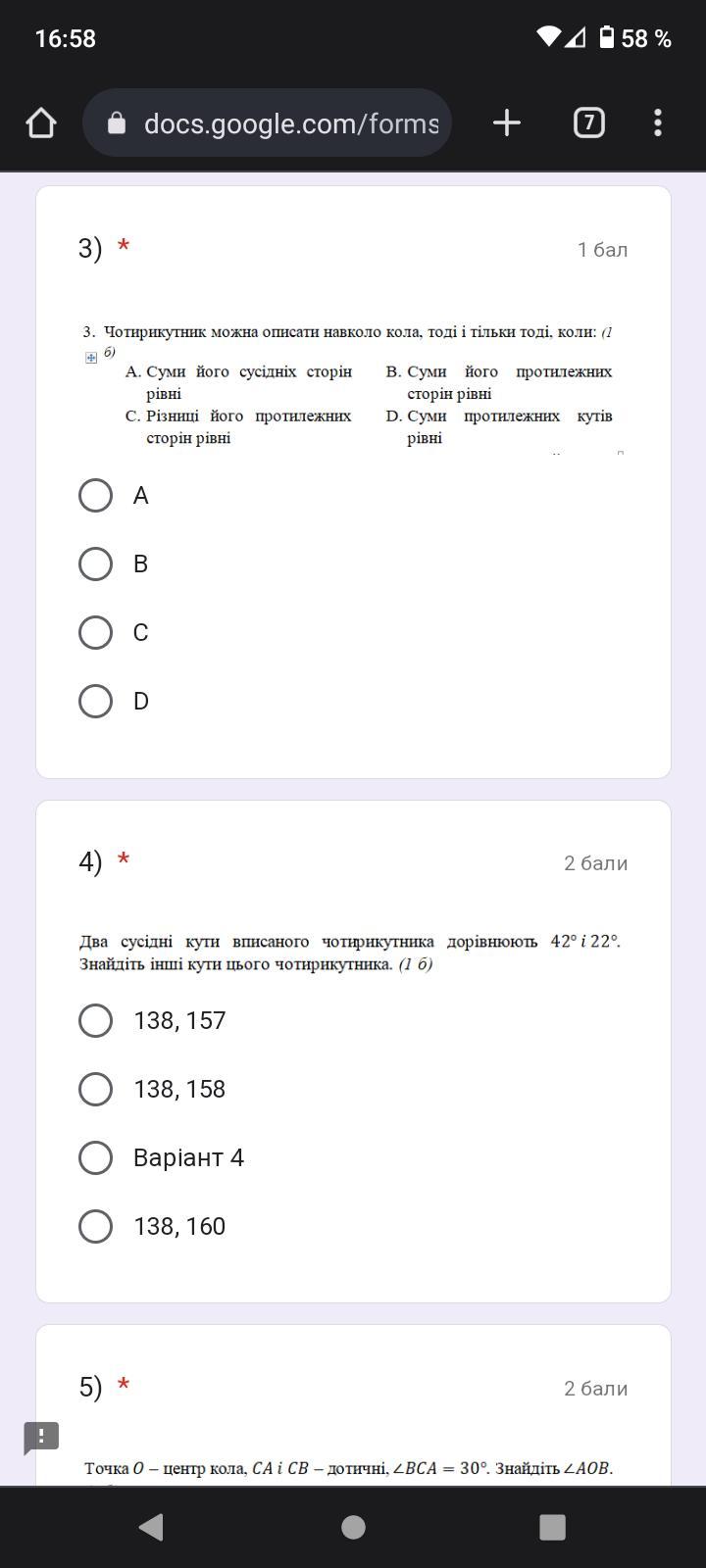Select option D for question 3
Screen dimensions: 706x1568
[x=95, y=702]
